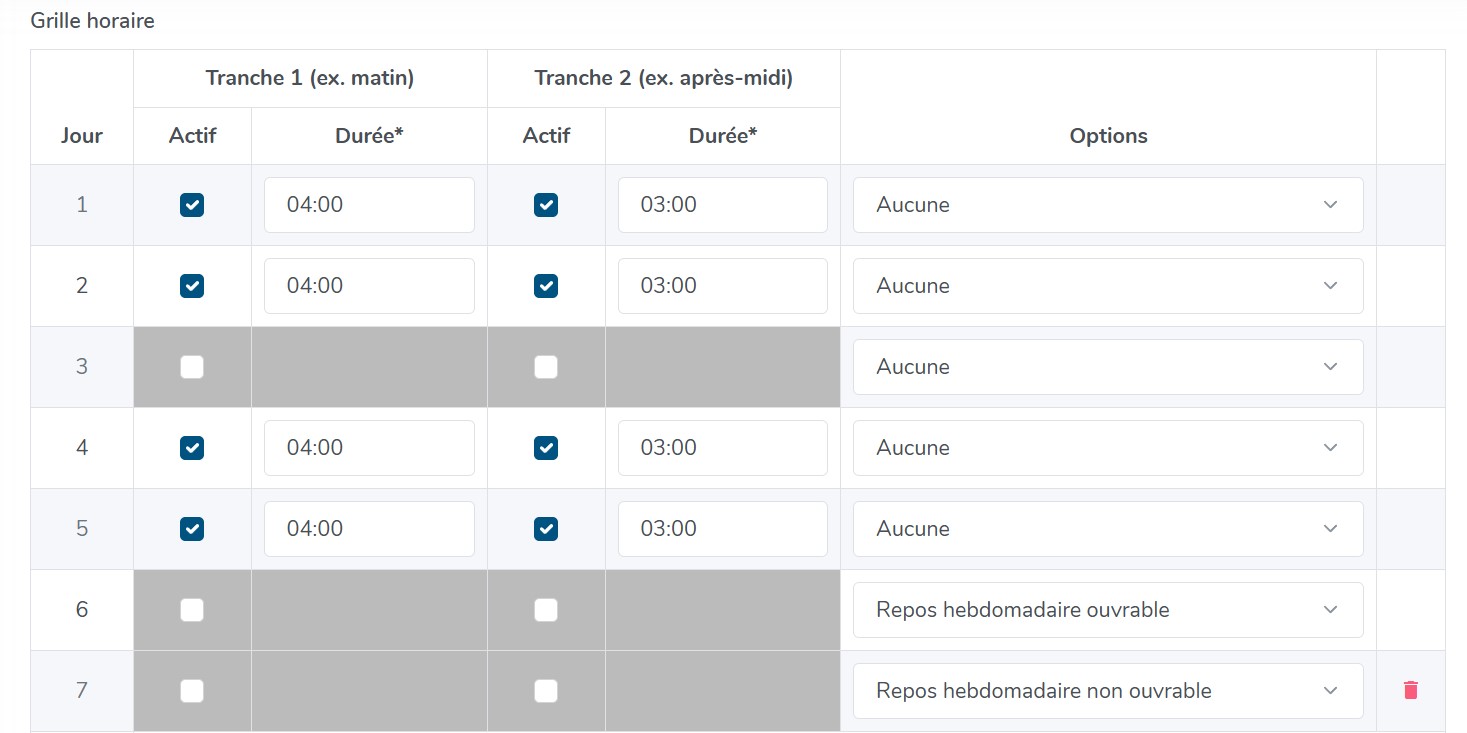Viewport: 1467px width, 733px height.
Task: Uncheck Tranche 2 Actif for day 5
Action: click(x=546, y=529)
